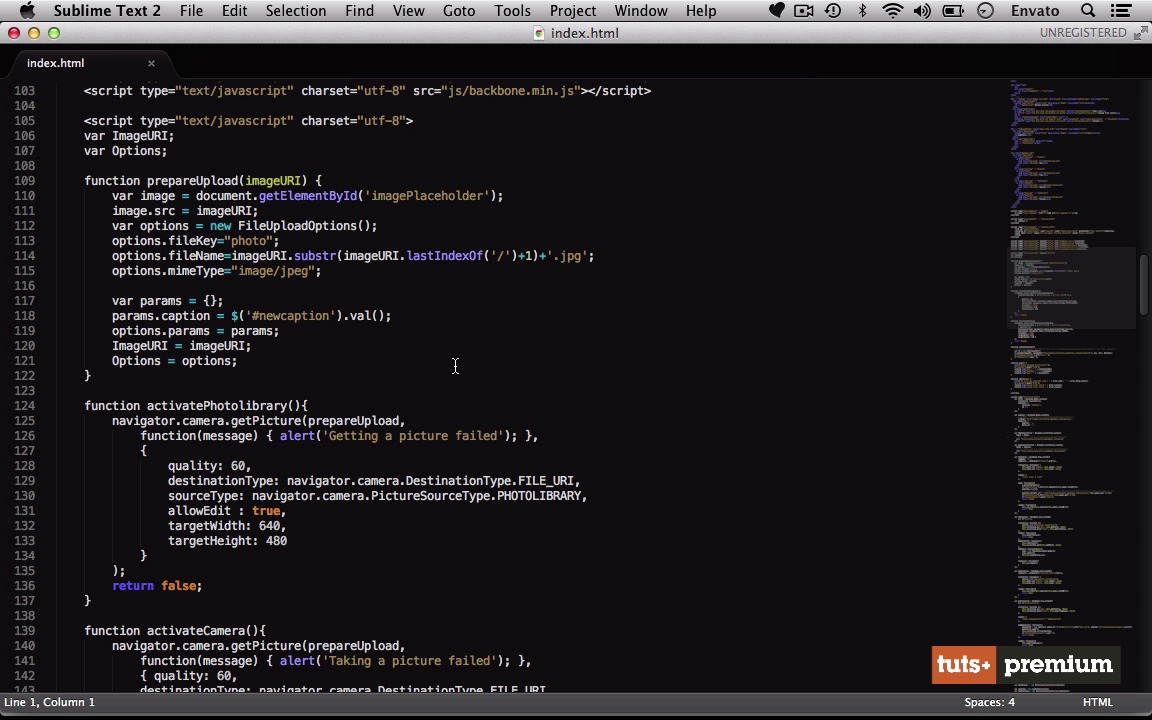
Task: Open Spotlight search magnifier
Action: (x=1088, y=10)
